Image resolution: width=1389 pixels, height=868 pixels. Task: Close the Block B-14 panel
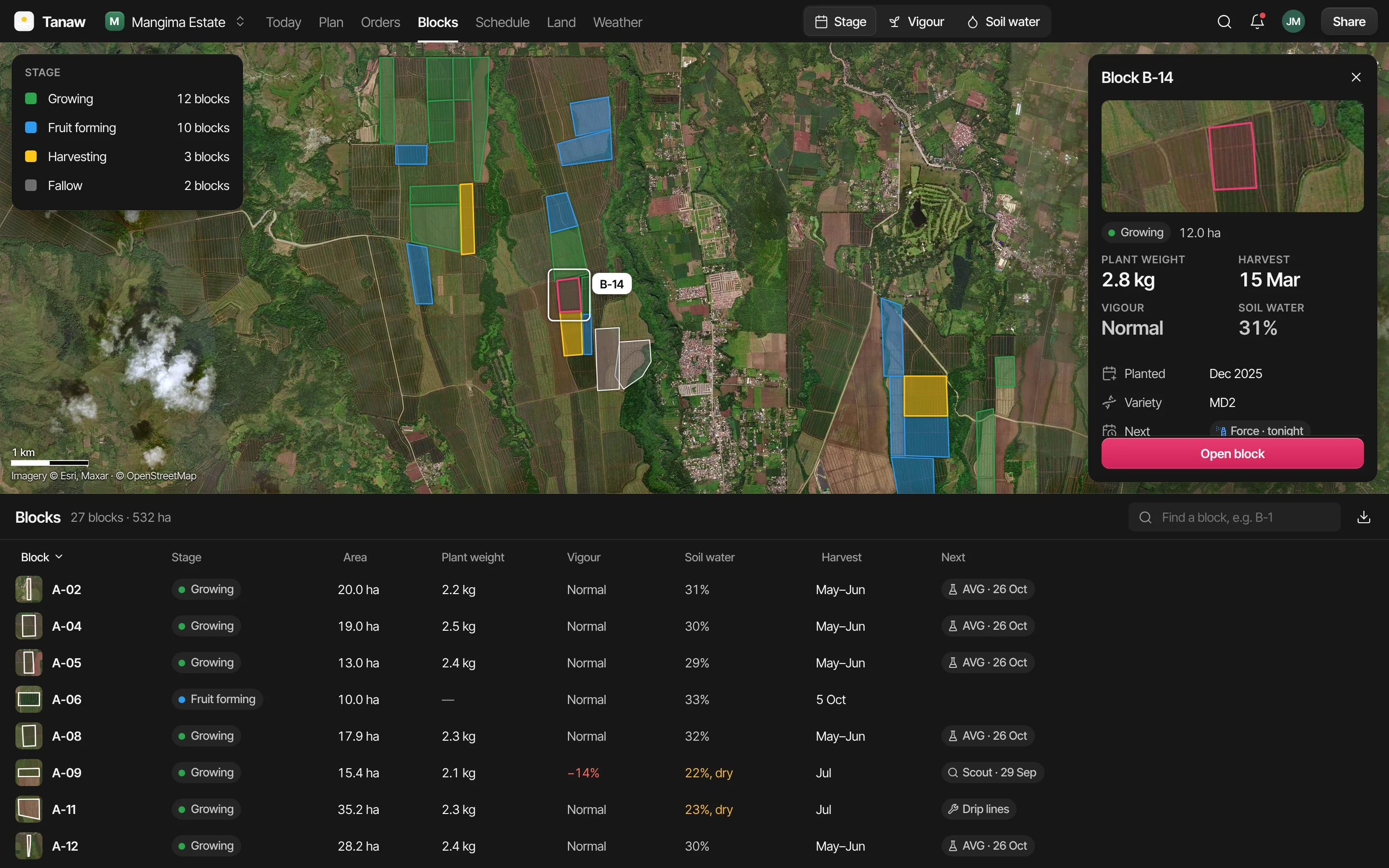[x=1356, y=78]
